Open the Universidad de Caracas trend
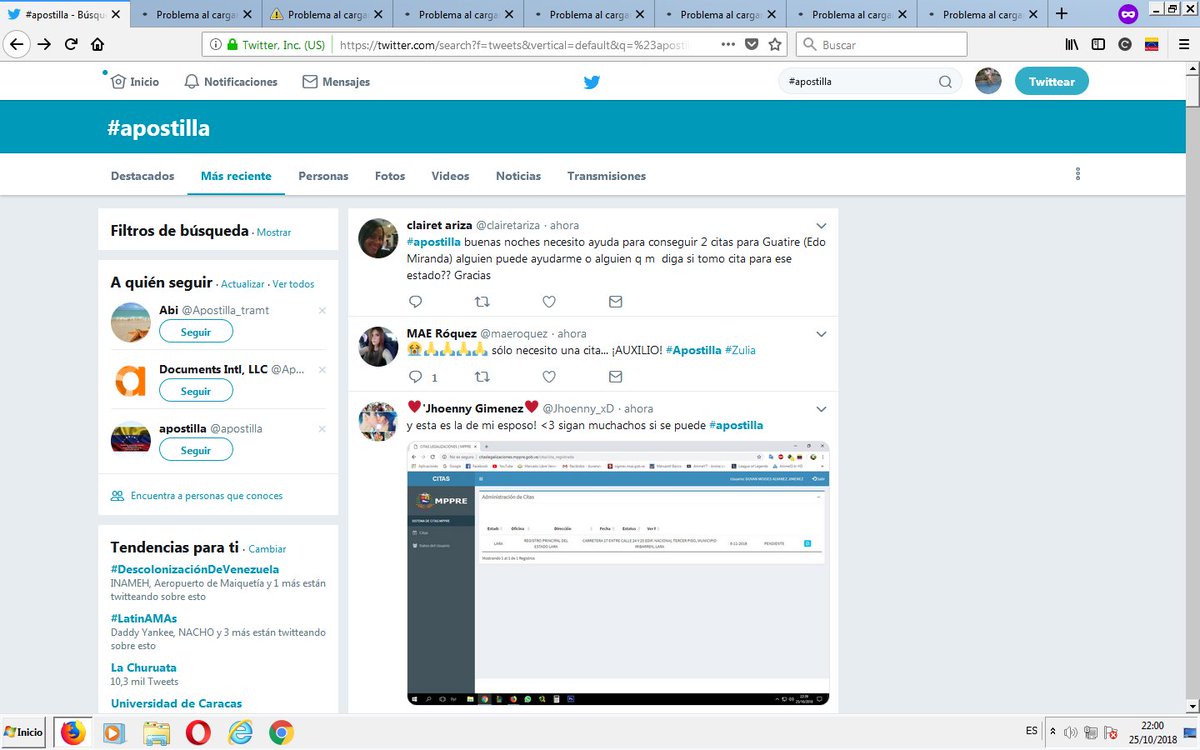This screenshot has height=750, width=1200. [x=176, y=703]
